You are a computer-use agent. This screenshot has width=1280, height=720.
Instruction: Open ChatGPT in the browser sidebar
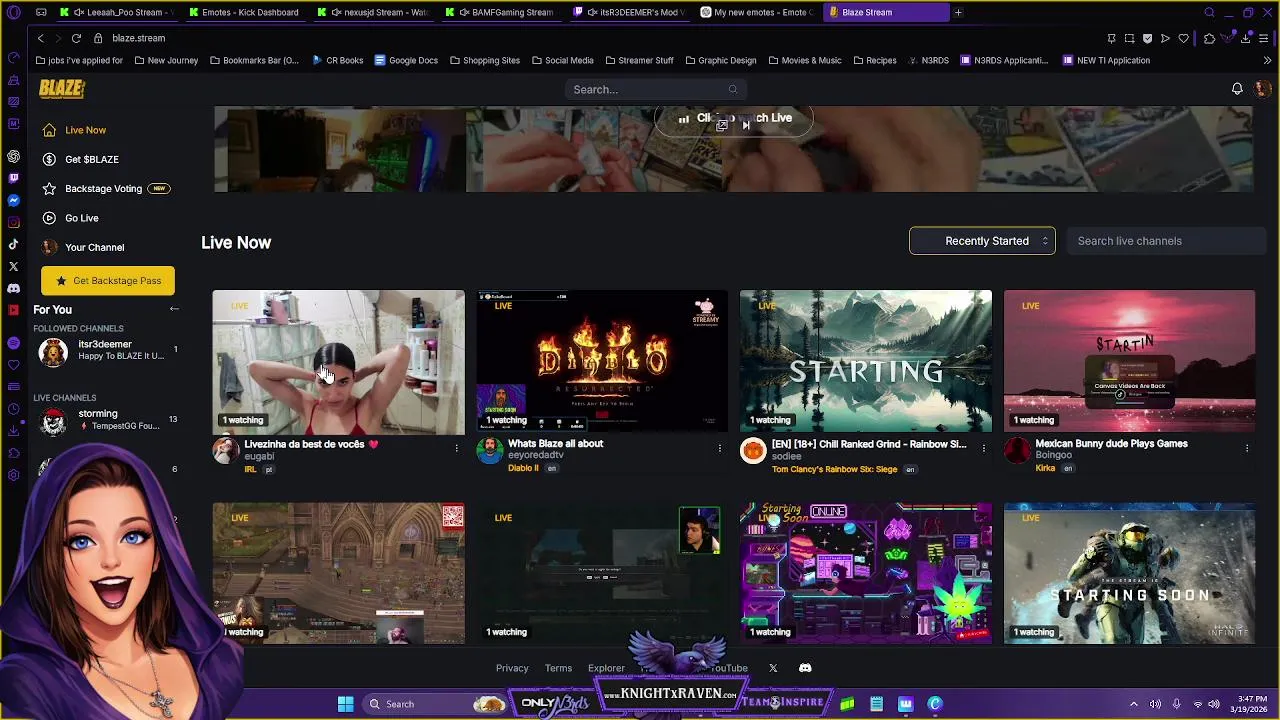[x=13, y=156]
